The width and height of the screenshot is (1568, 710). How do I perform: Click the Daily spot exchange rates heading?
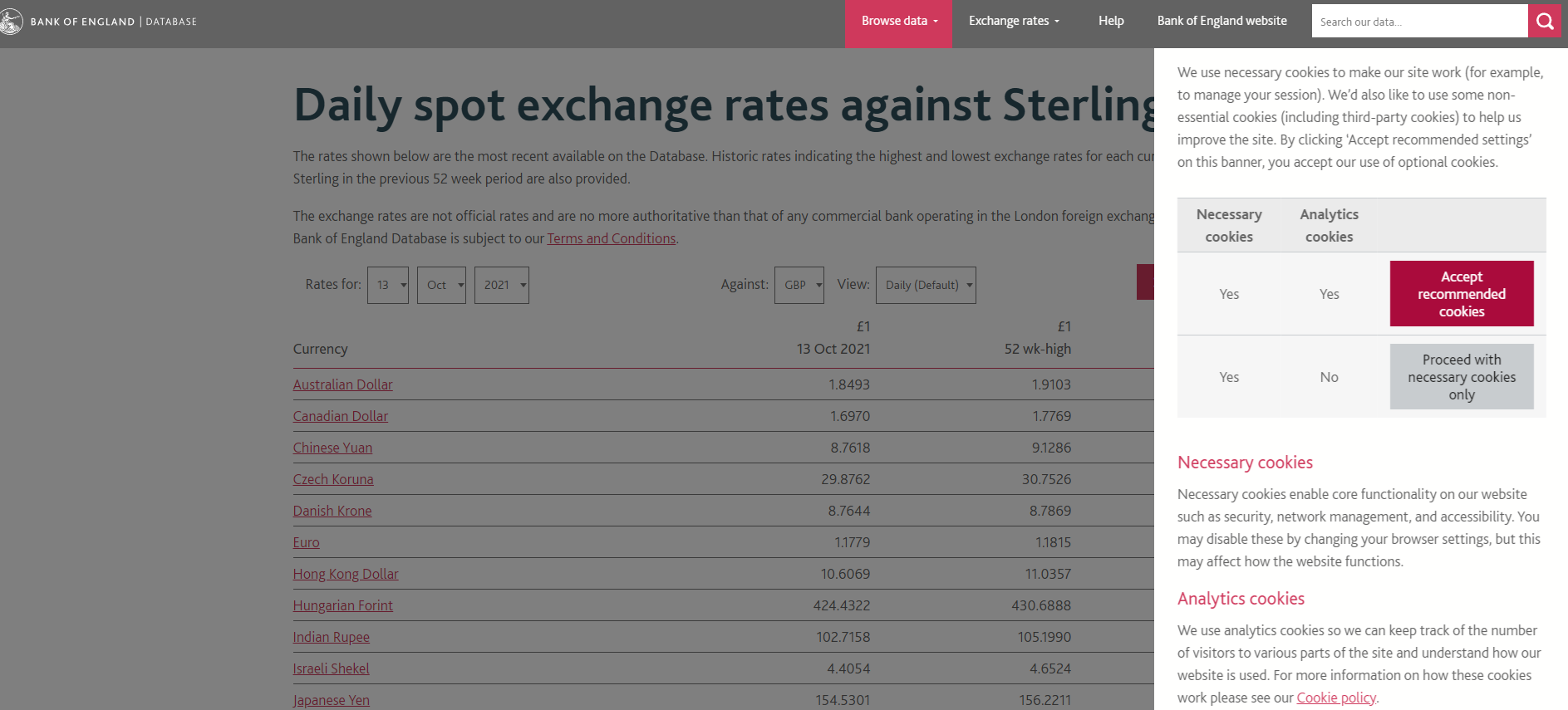point(724,105)
